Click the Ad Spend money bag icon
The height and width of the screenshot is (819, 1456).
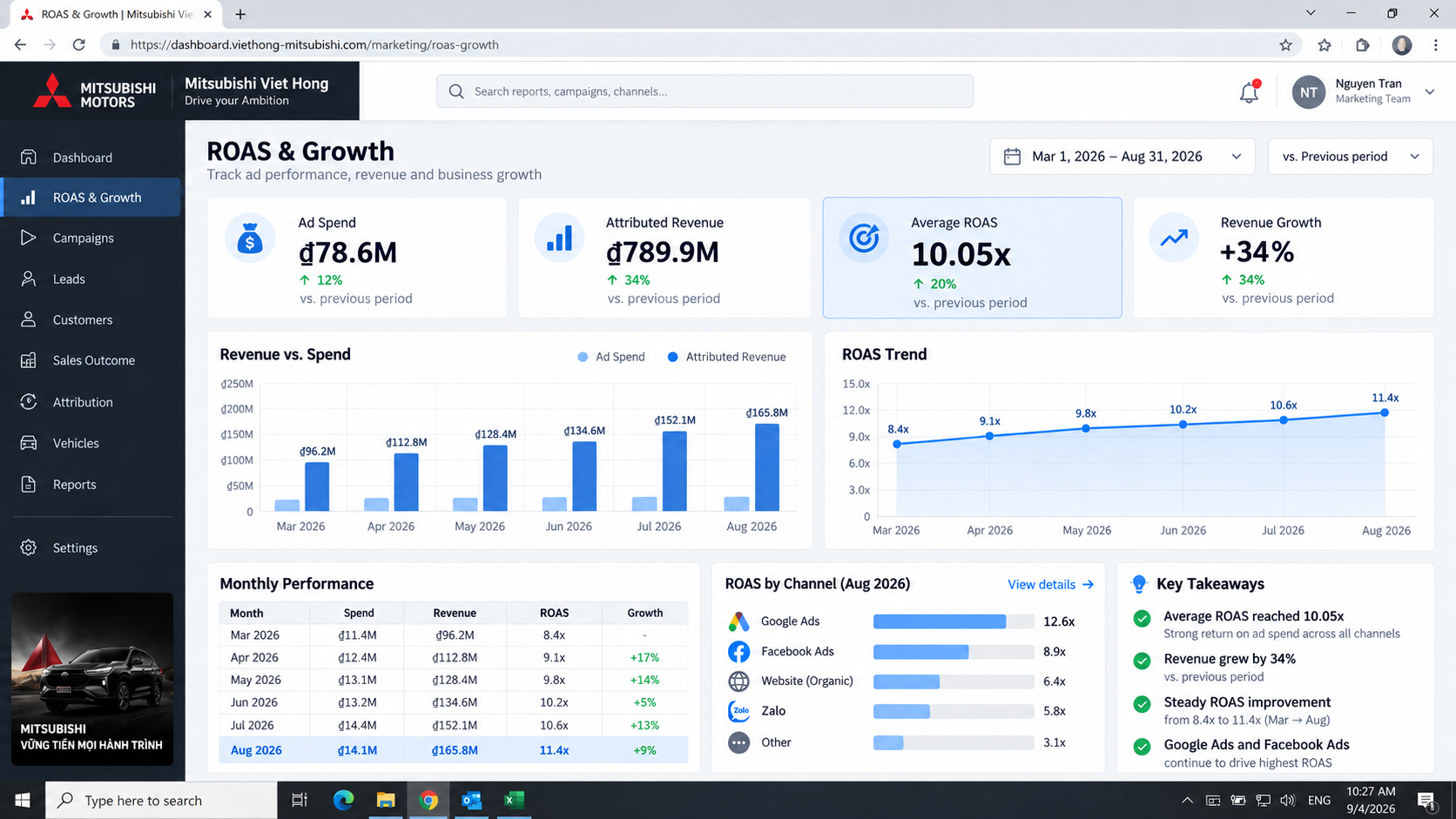pos(250,238)
